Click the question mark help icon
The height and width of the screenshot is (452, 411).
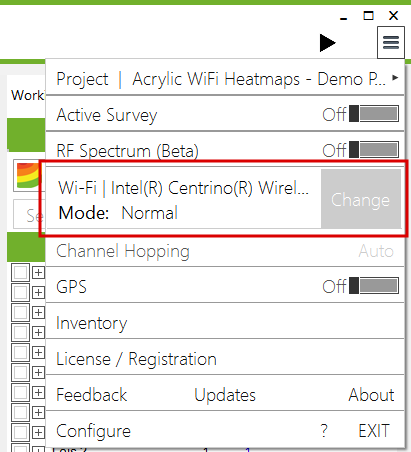[324, 431]
